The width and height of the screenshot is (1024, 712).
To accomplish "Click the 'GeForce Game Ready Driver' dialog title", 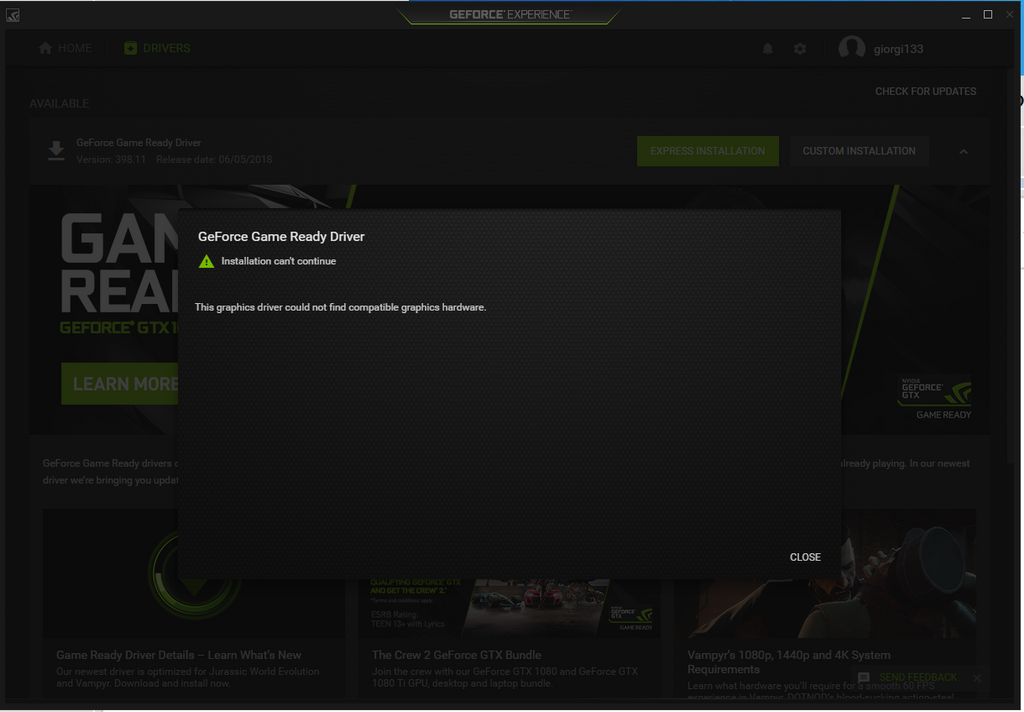I will click(x=281, y=236).
